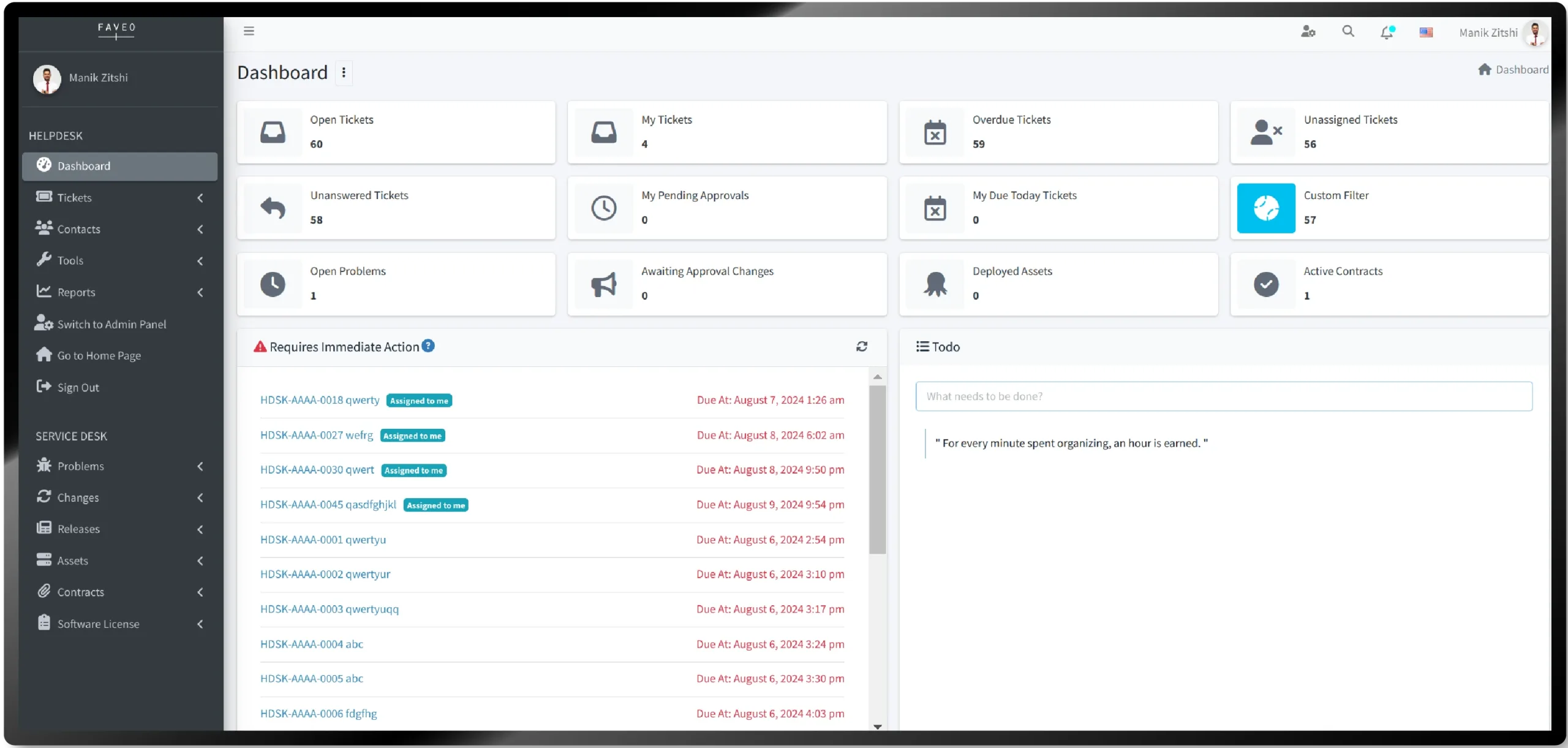Select the Sign Out icon in the sidebar
This screenshot has height=748, width=1568.
(x=43, y=387)
